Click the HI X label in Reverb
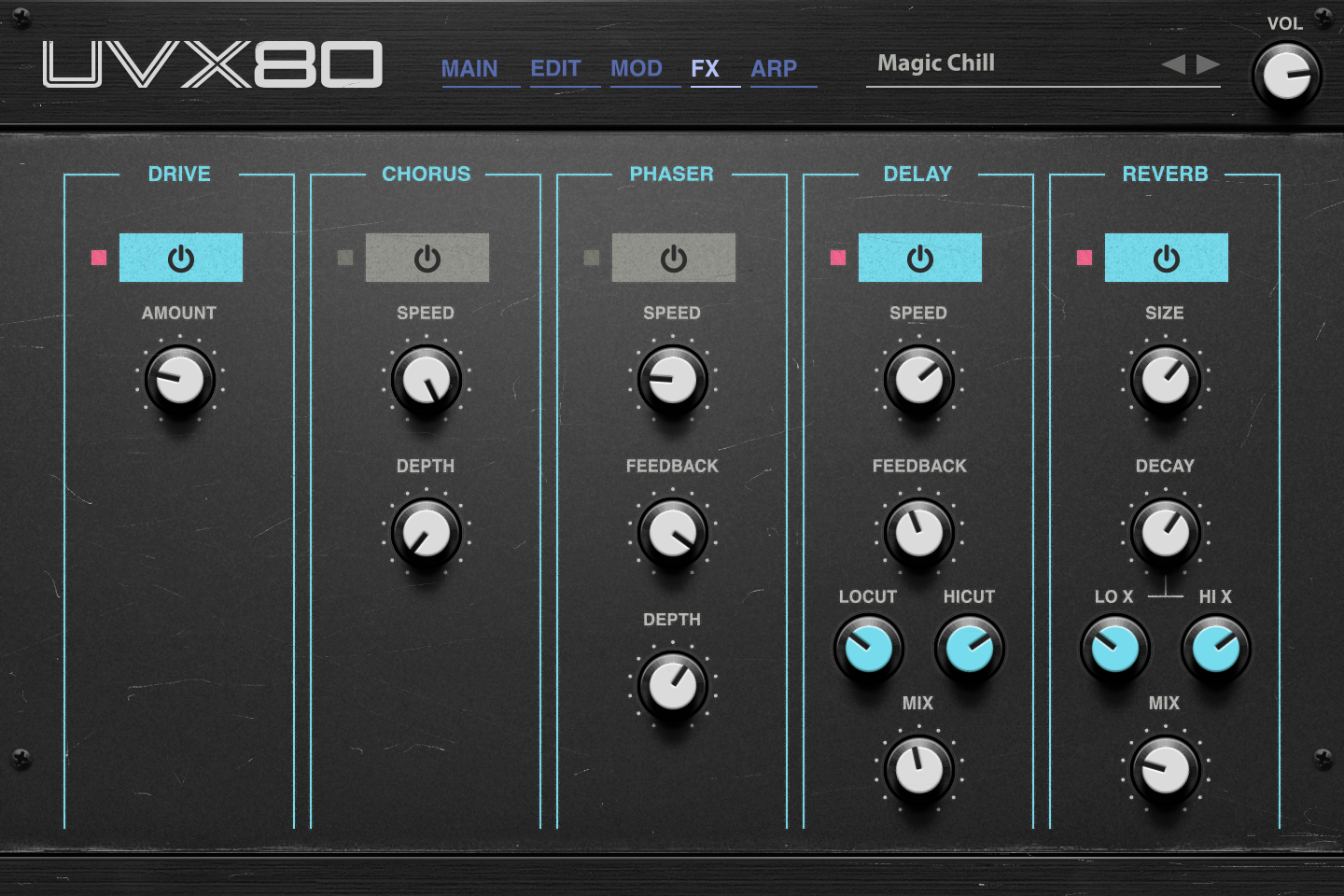Viewport: 1344px width, 896px height. point(1215,596)
